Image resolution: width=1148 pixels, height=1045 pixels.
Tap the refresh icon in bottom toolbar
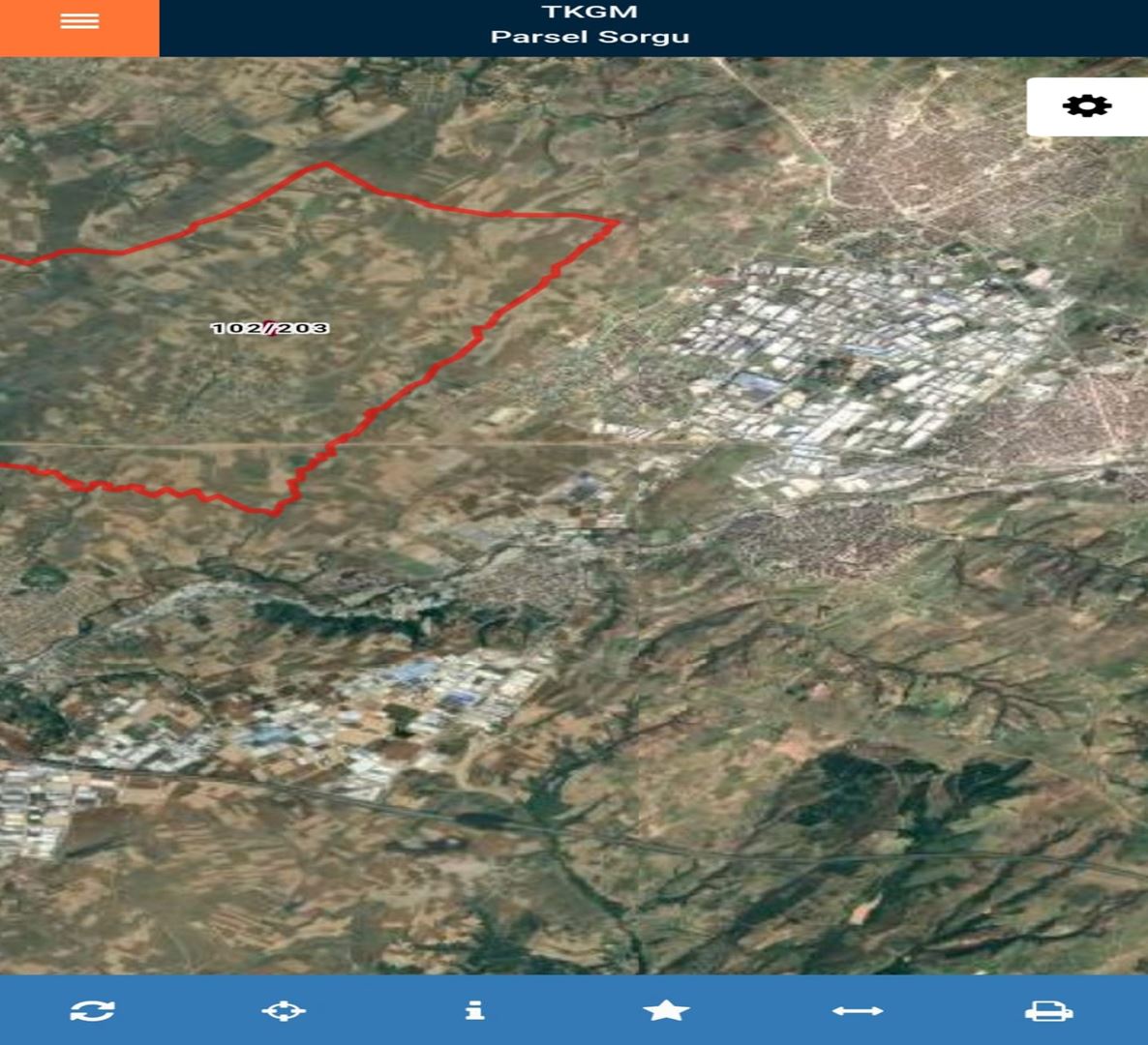(x=93, y=1010)
